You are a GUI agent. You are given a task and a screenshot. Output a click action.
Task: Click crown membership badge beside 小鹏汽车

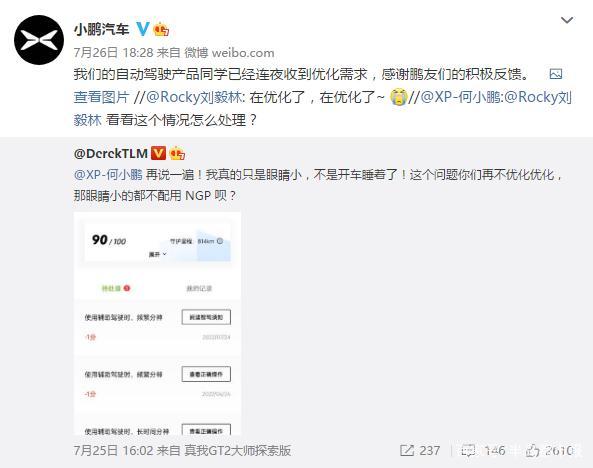pos(161,29)
